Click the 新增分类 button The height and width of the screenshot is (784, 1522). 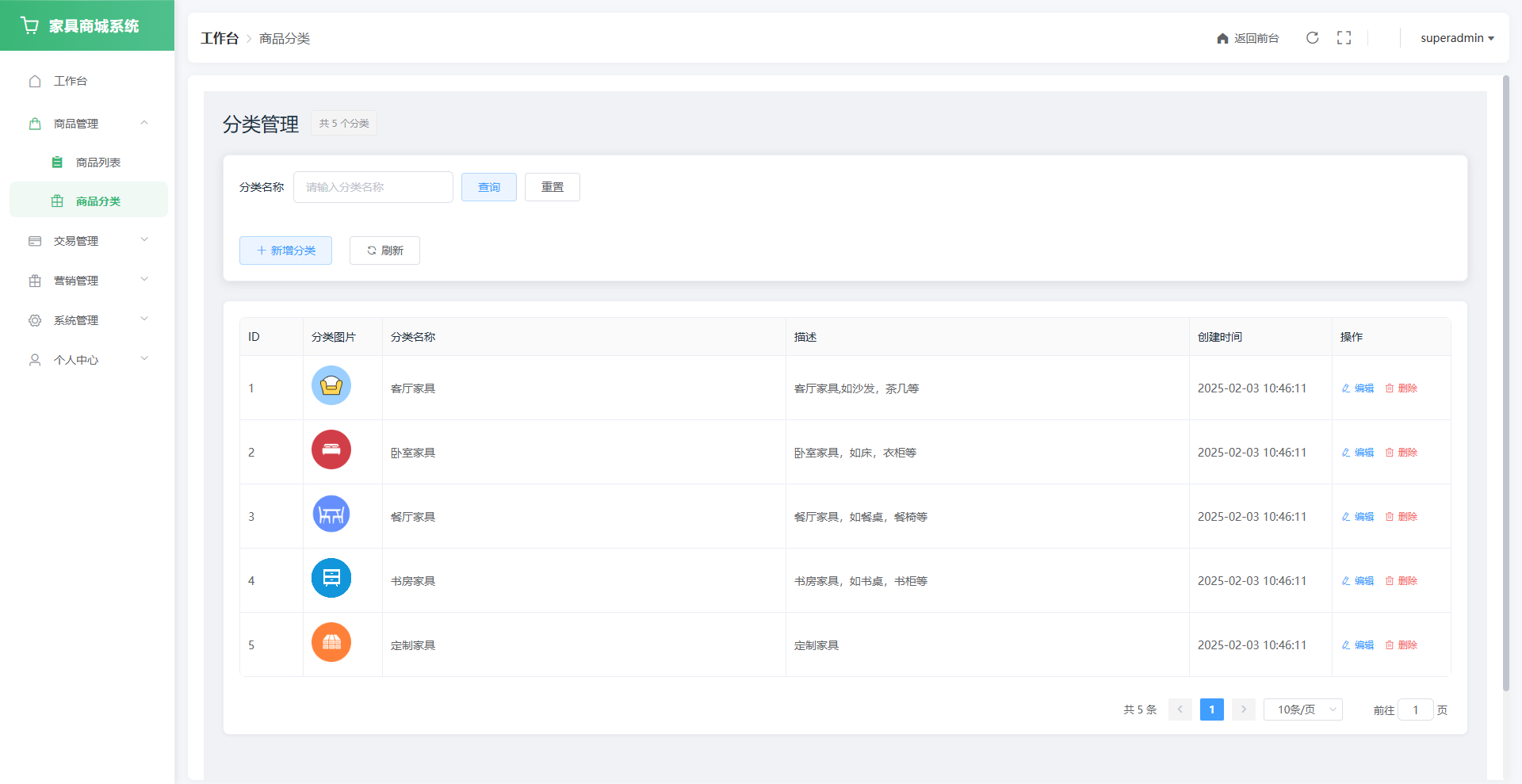pyautogui.click(x=285, y=250)
